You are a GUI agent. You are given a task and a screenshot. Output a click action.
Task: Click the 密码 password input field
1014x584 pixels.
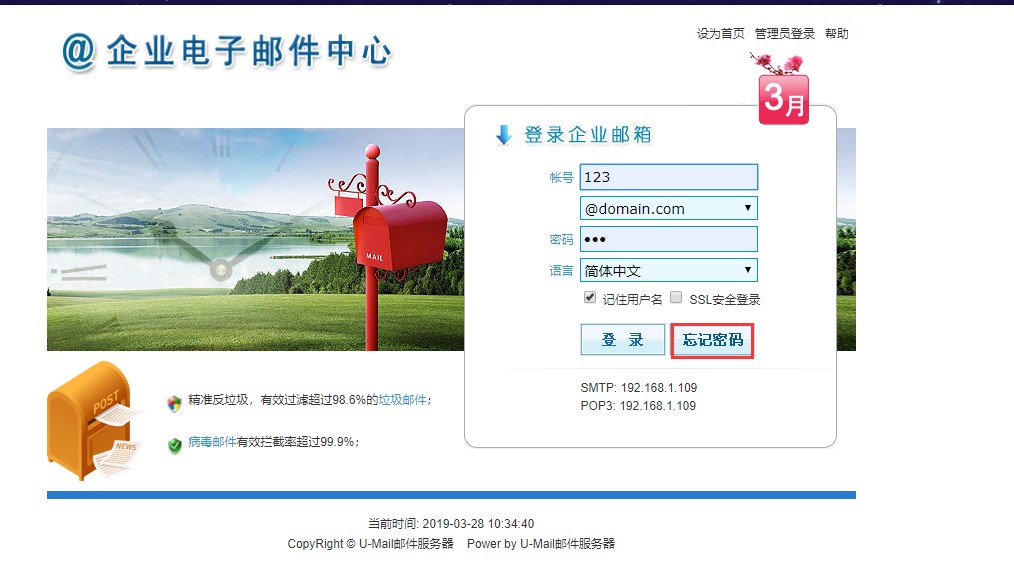coord(669,239)
